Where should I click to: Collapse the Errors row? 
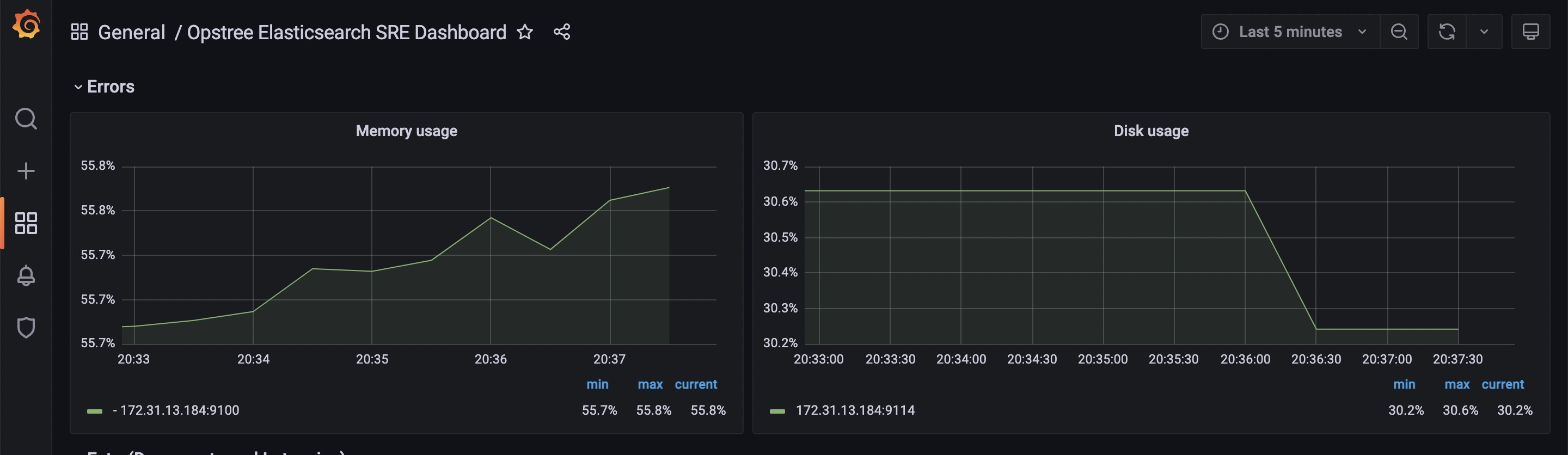click(x=78, y=87)
